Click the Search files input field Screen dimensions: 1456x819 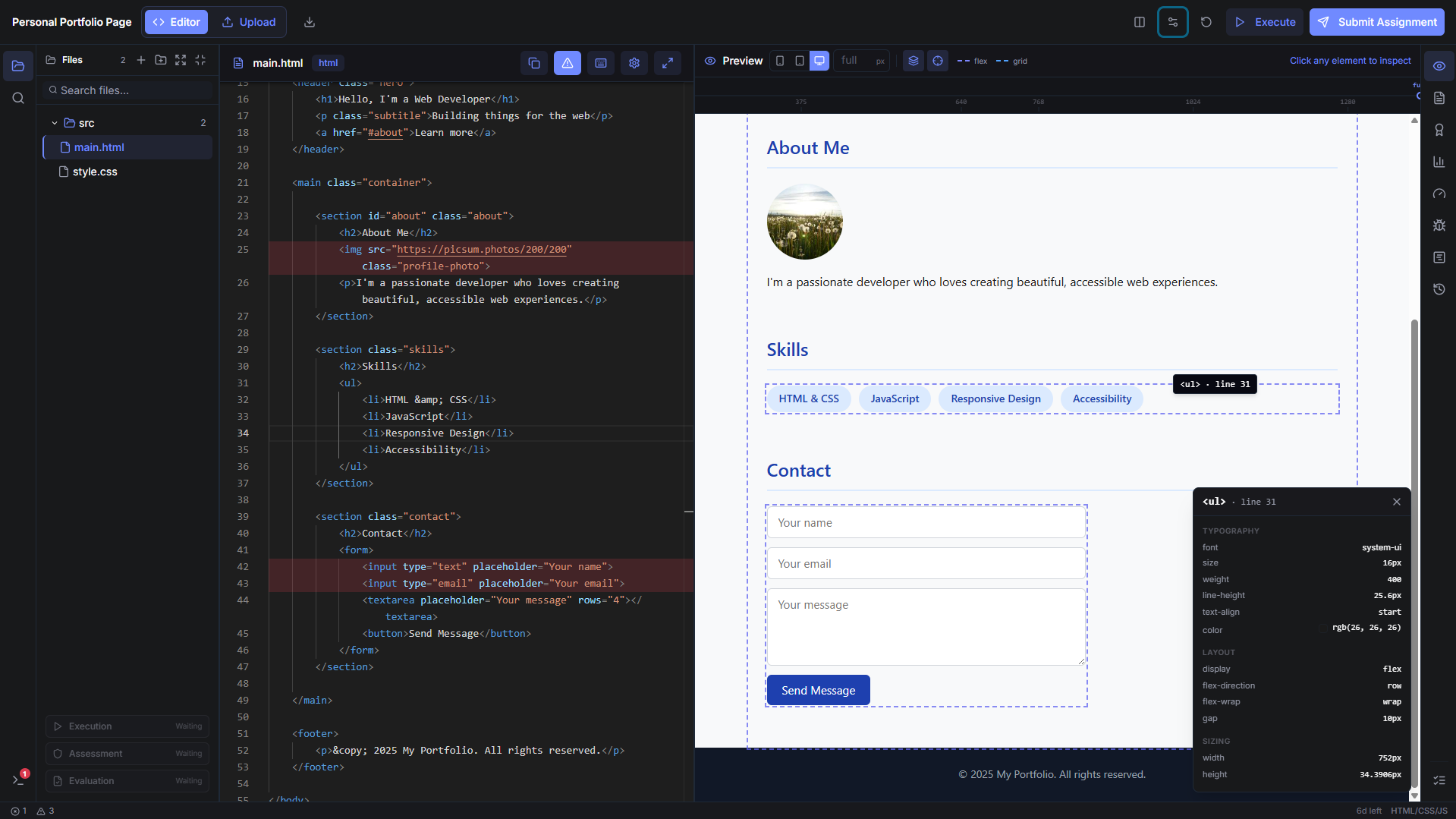pyautogui.click(x=127, y=90)
